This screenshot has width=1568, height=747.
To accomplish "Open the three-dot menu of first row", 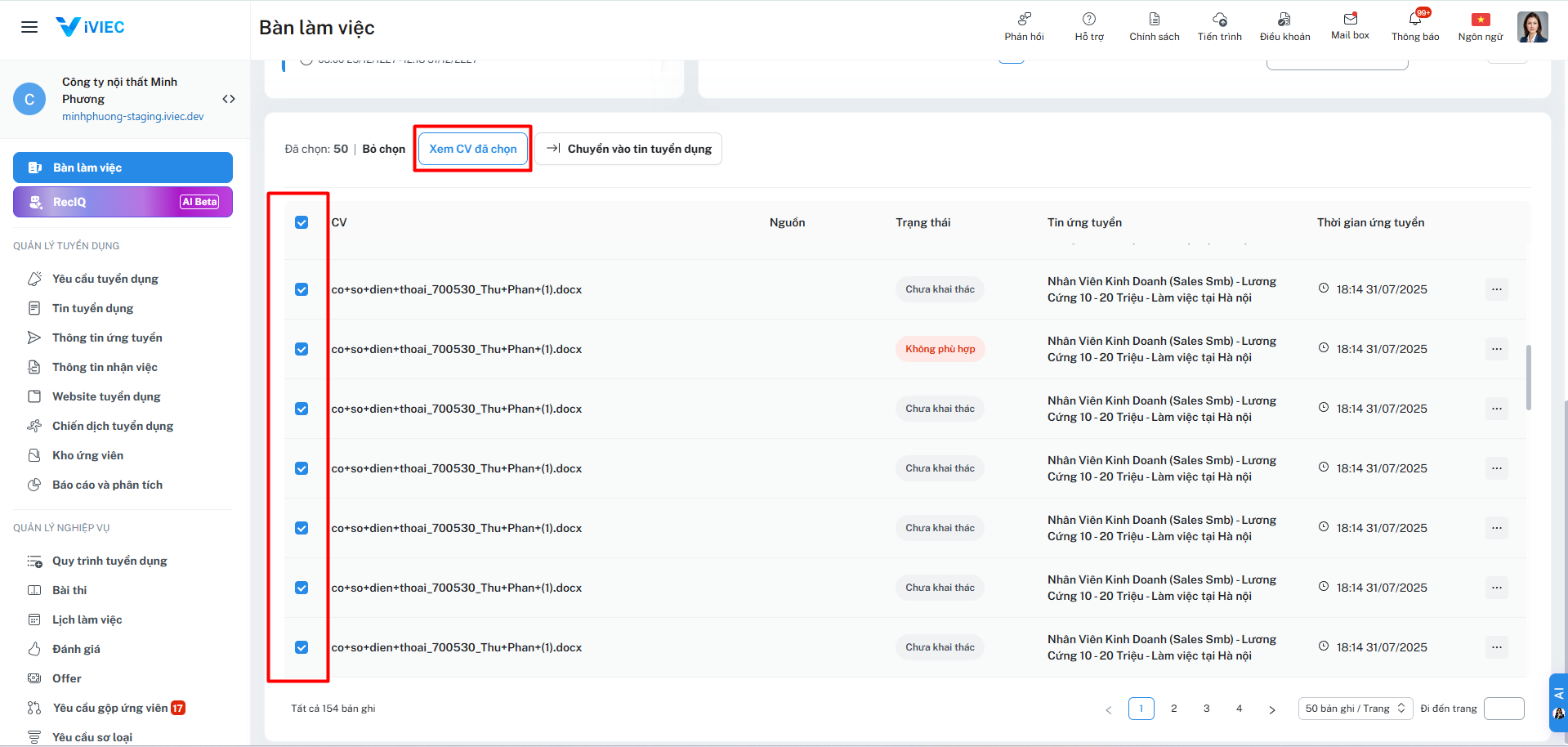I will 1496,289.
